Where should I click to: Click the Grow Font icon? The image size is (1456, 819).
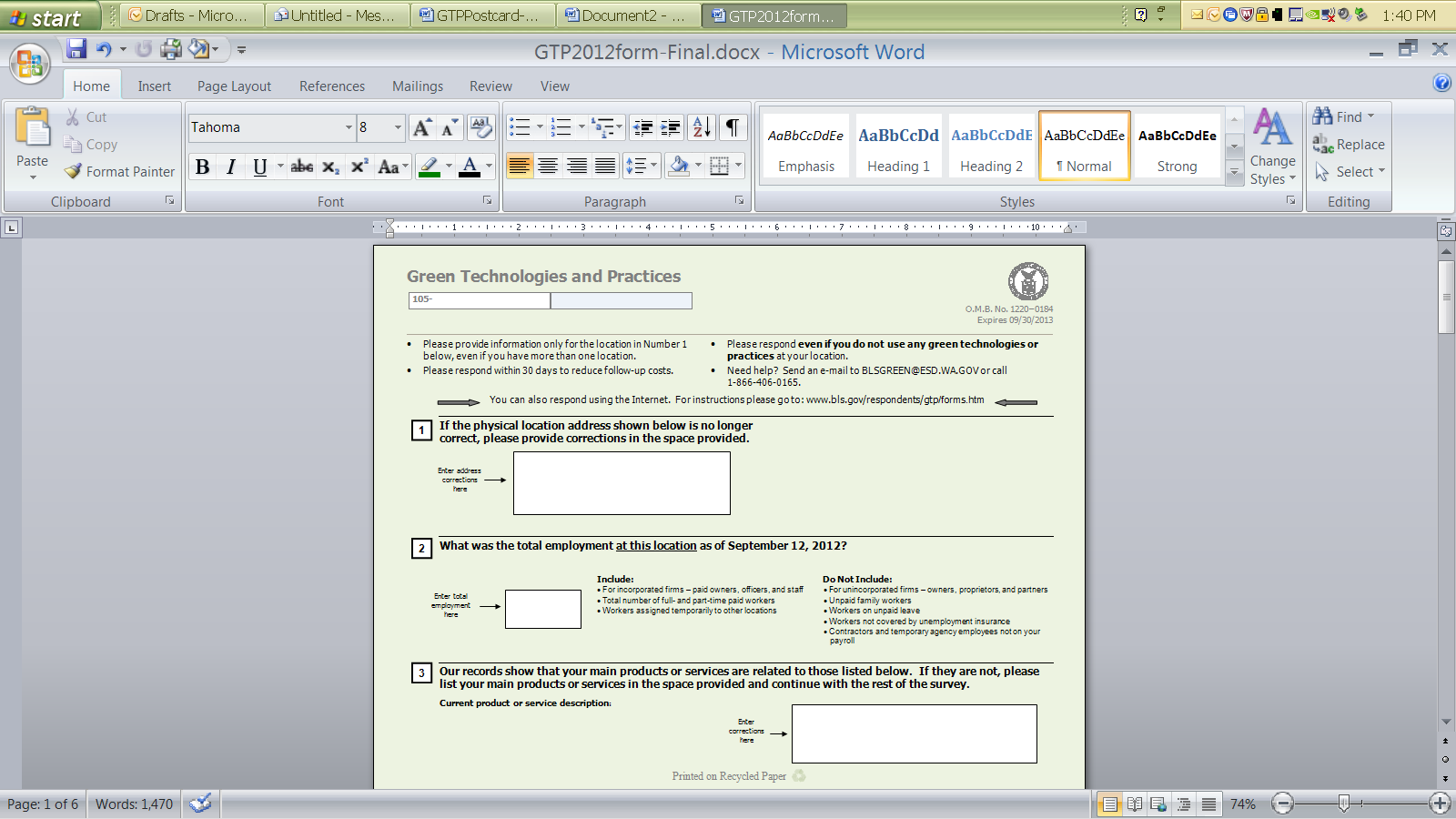(421, 127)
